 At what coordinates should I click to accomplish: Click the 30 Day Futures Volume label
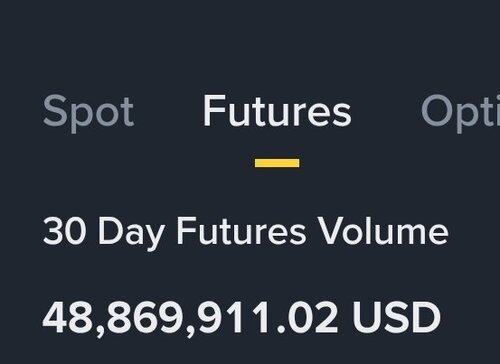point(246,232)
